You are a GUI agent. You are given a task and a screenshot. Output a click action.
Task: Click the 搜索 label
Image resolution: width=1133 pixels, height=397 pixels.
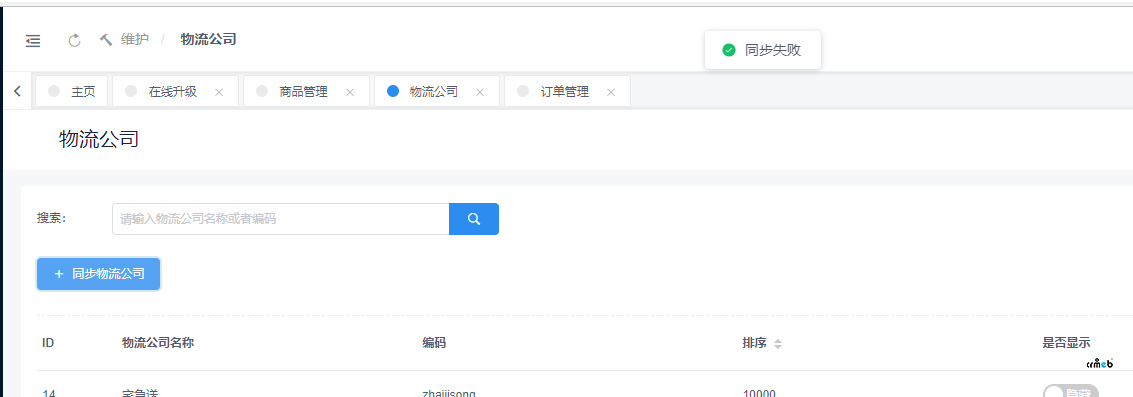click(52, 218)
